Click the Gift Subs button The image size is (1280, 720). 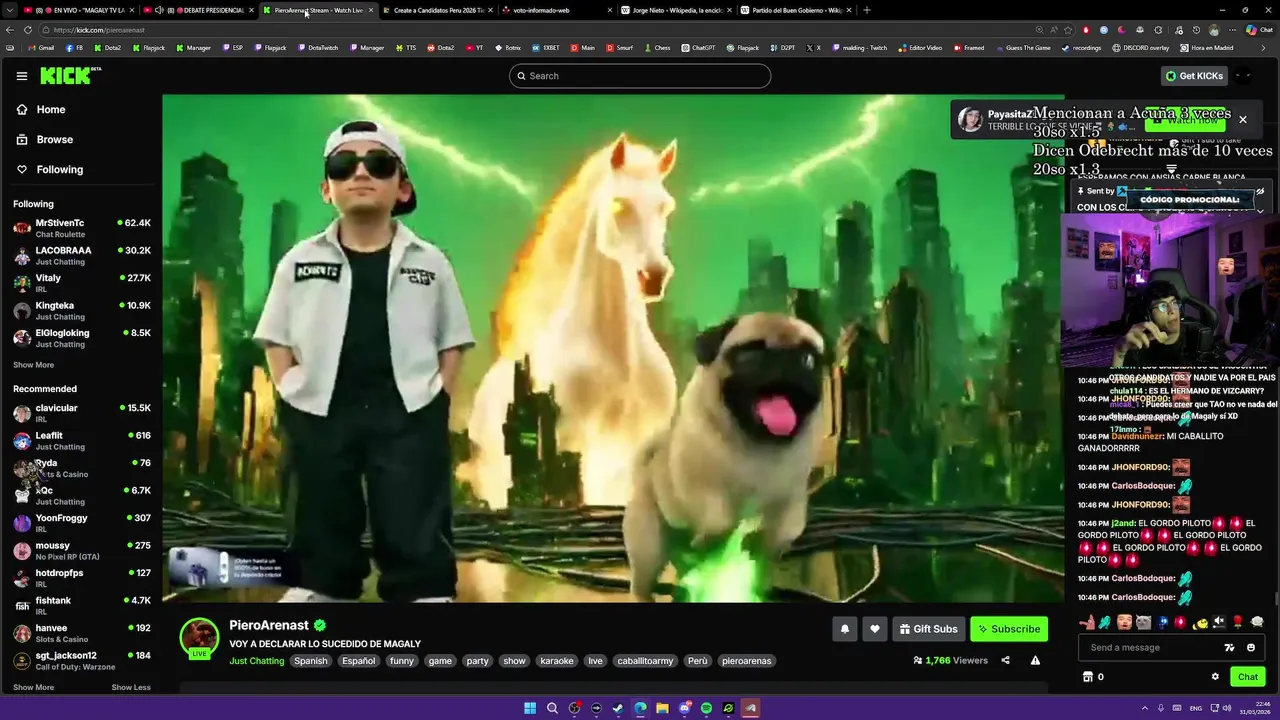[928, 629]
